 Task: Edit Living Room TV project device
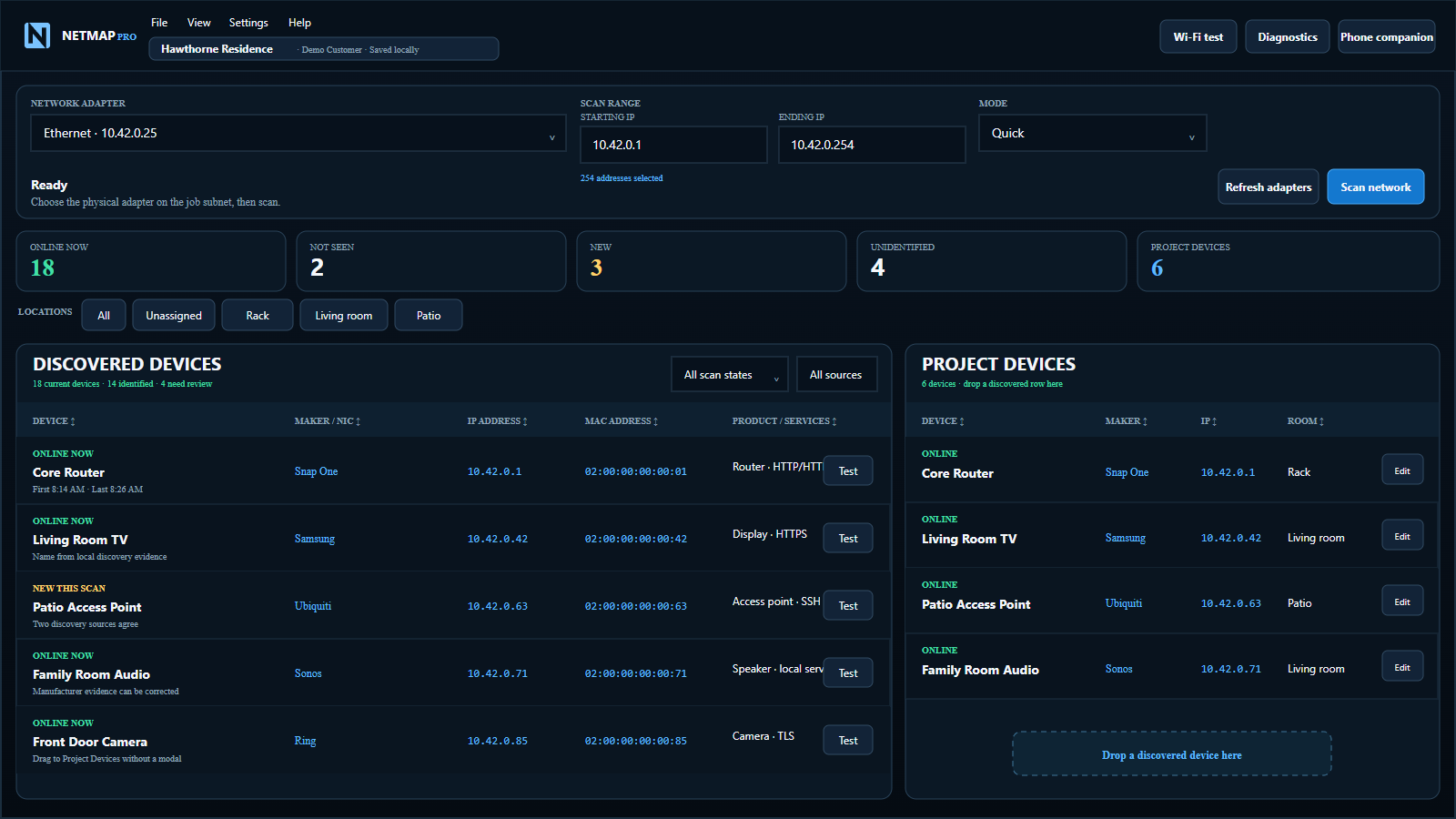tap(1402, 535)
